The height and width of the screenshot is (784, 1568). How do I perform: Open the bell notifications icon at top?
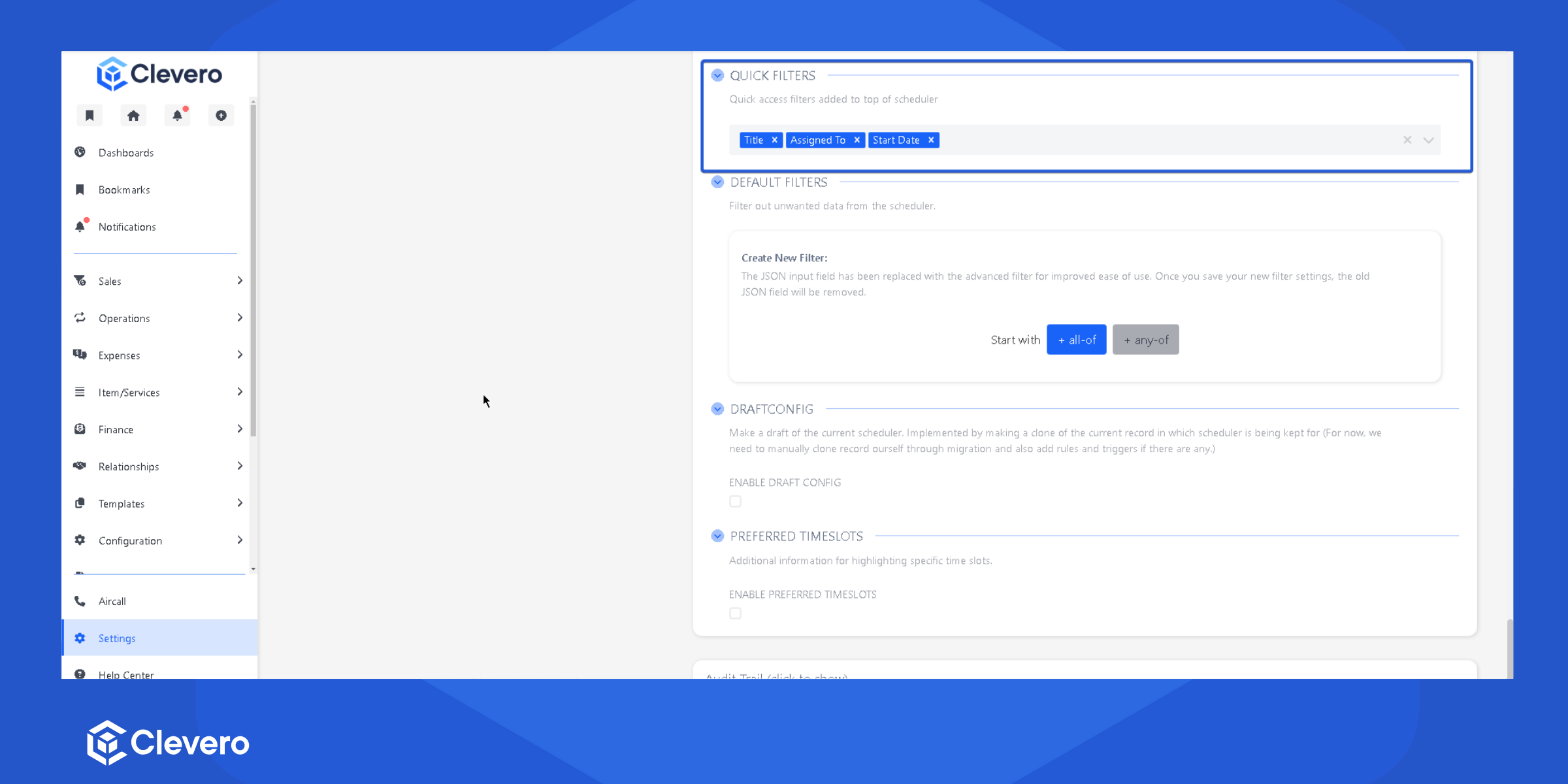point(177,116)
